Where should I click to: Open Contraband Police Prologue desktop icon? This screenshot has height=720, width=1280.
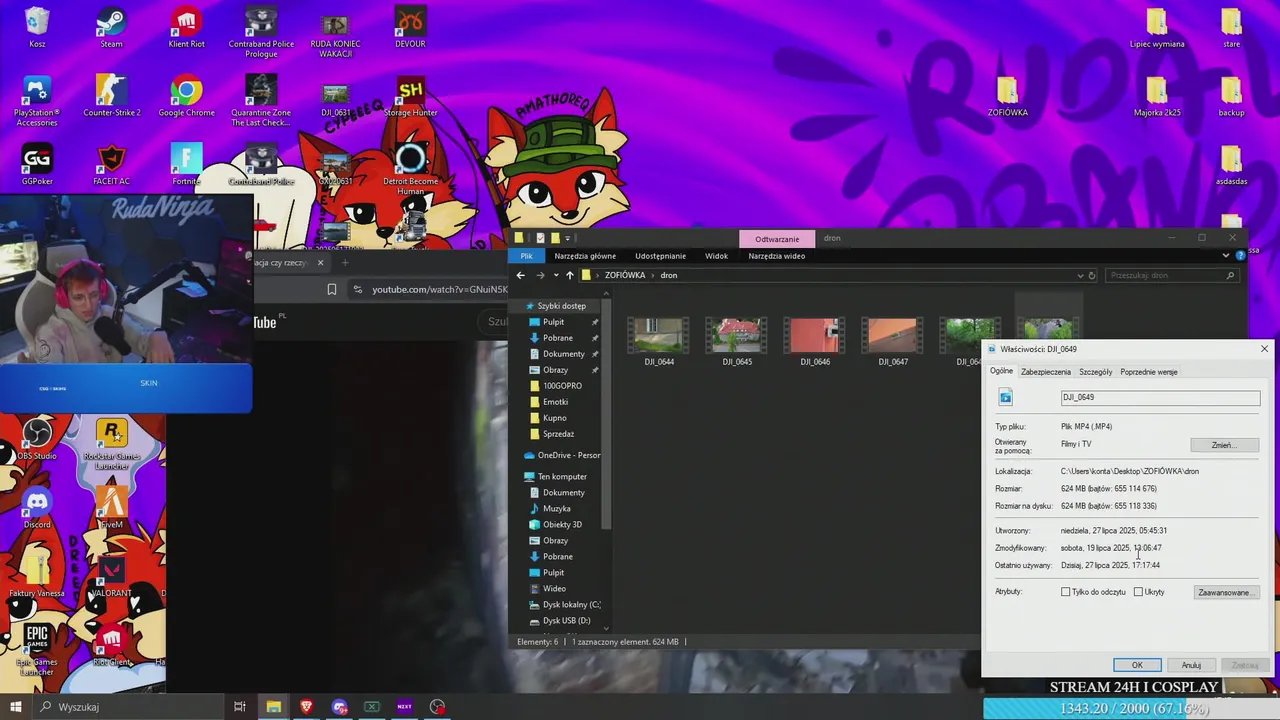pyautogui.click(x=261, y=32)
